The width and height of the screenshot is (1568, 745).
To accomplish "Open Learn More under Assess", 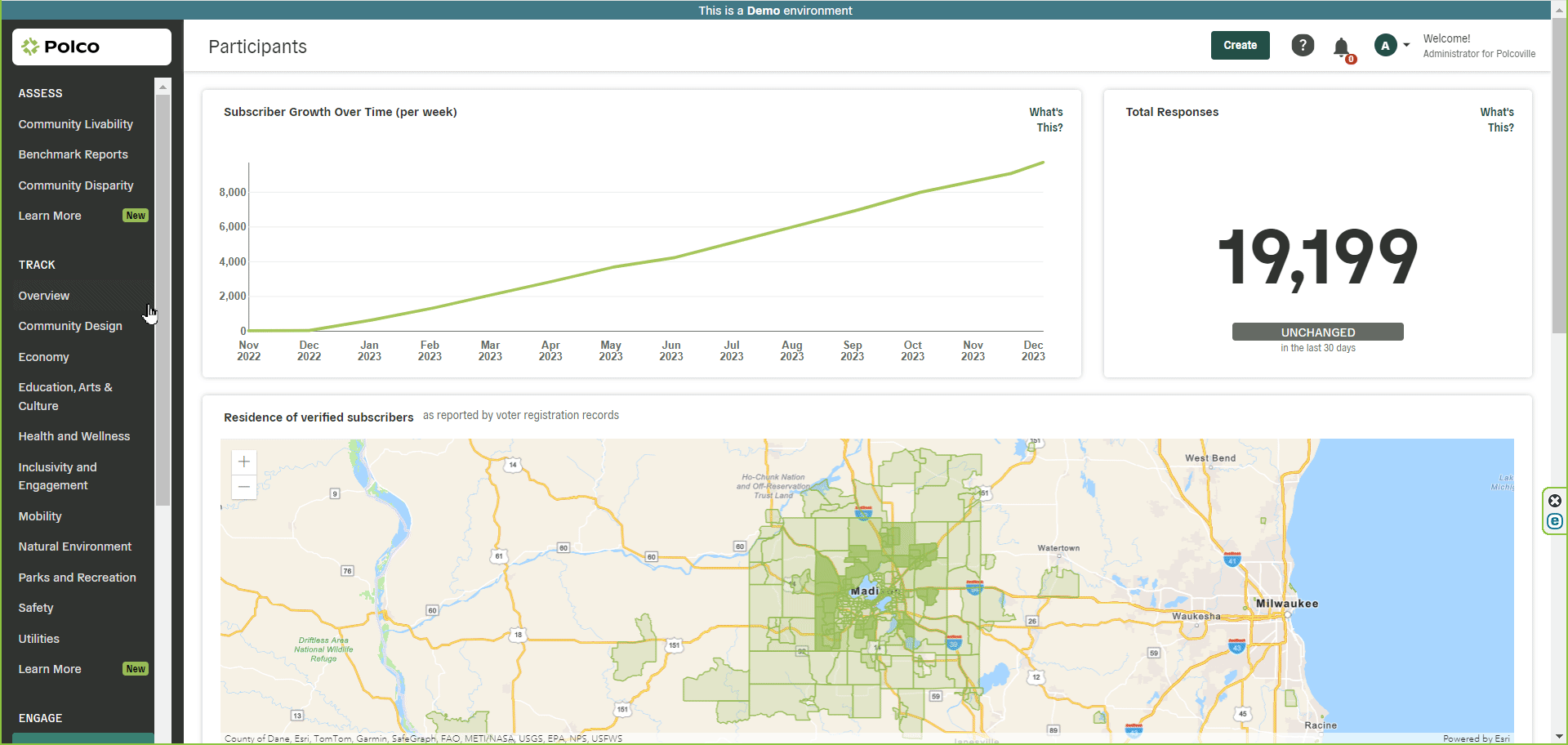I will 50,216.
